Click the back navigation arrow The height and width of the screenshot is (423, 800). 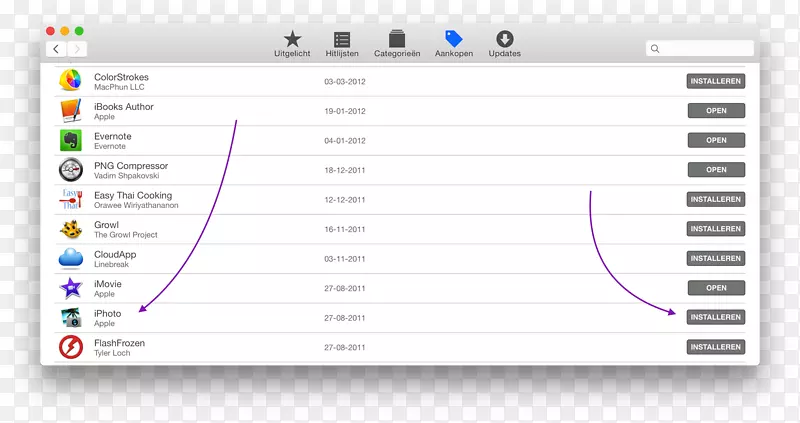coord(56,49)
